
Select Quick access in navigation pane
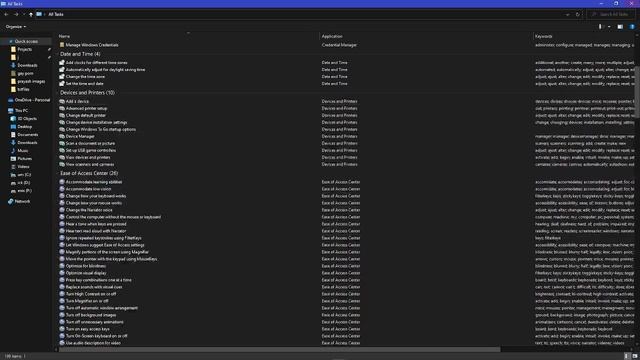(x=26, y=41)
